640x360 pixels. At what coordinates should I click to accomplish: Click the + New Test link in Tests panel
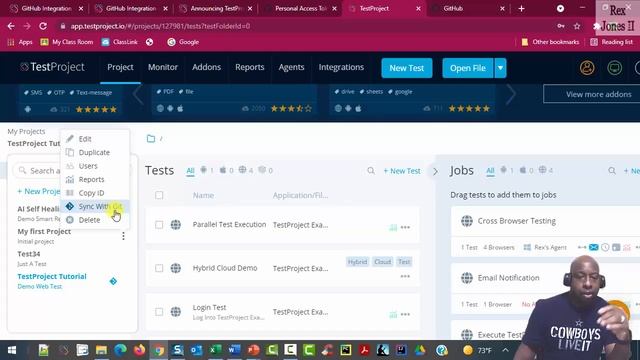(x=402, y=171)
